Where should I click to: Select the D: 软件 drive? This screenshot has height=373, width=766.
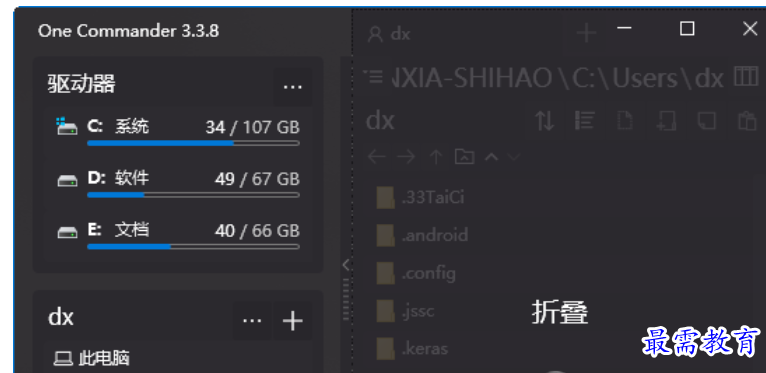click(178, 184)
